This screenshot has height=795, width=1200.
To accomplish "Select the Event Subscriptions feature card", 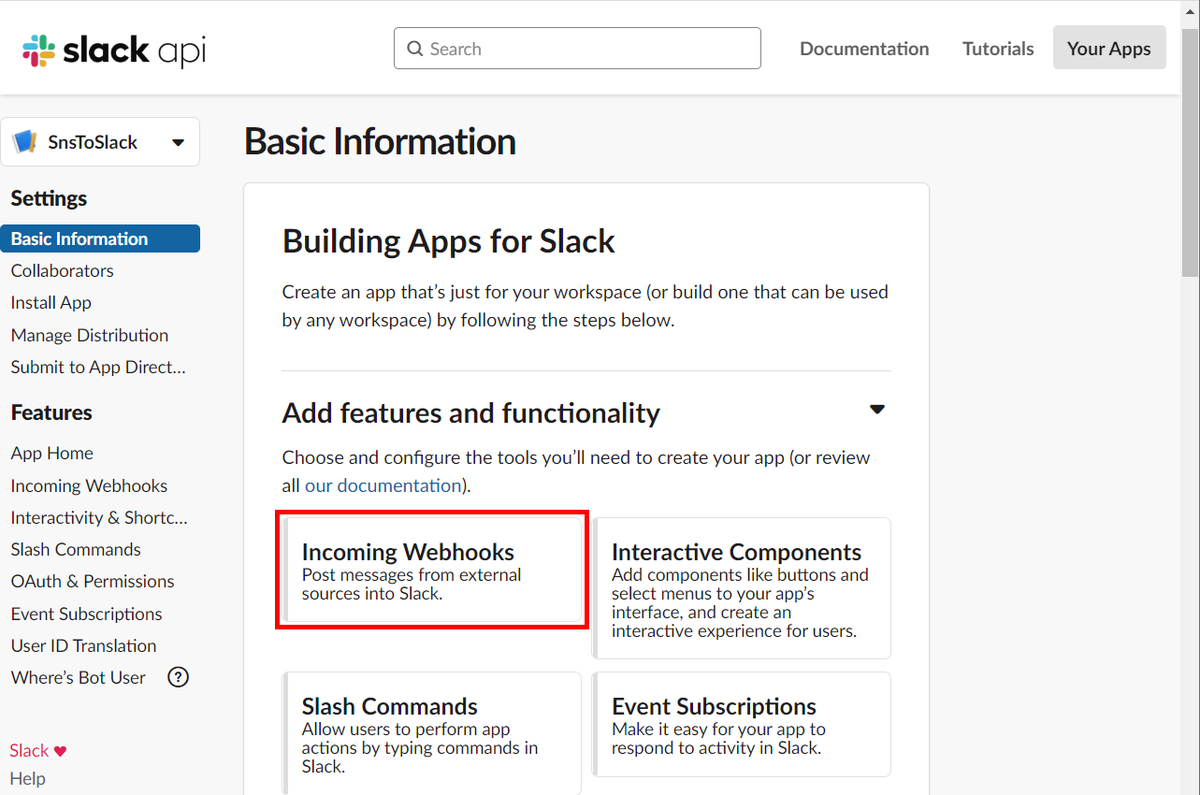I will pos(741,724).
